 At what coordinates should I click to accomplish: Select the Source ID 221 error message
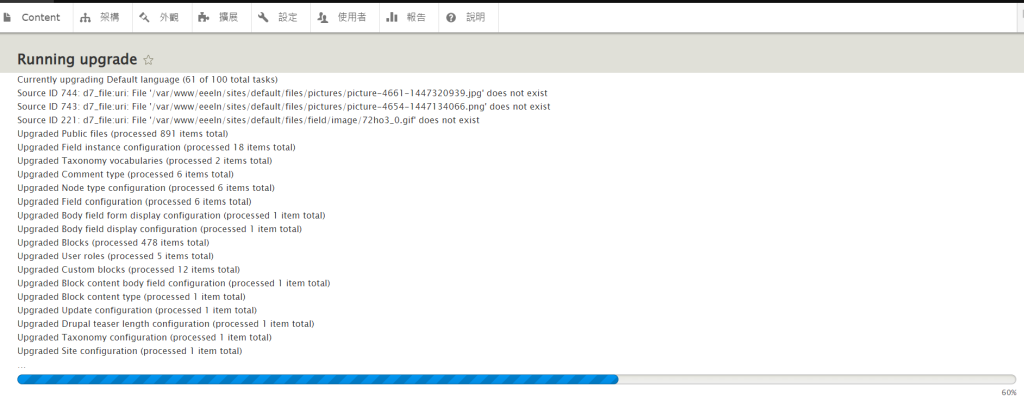pos(248,120)
